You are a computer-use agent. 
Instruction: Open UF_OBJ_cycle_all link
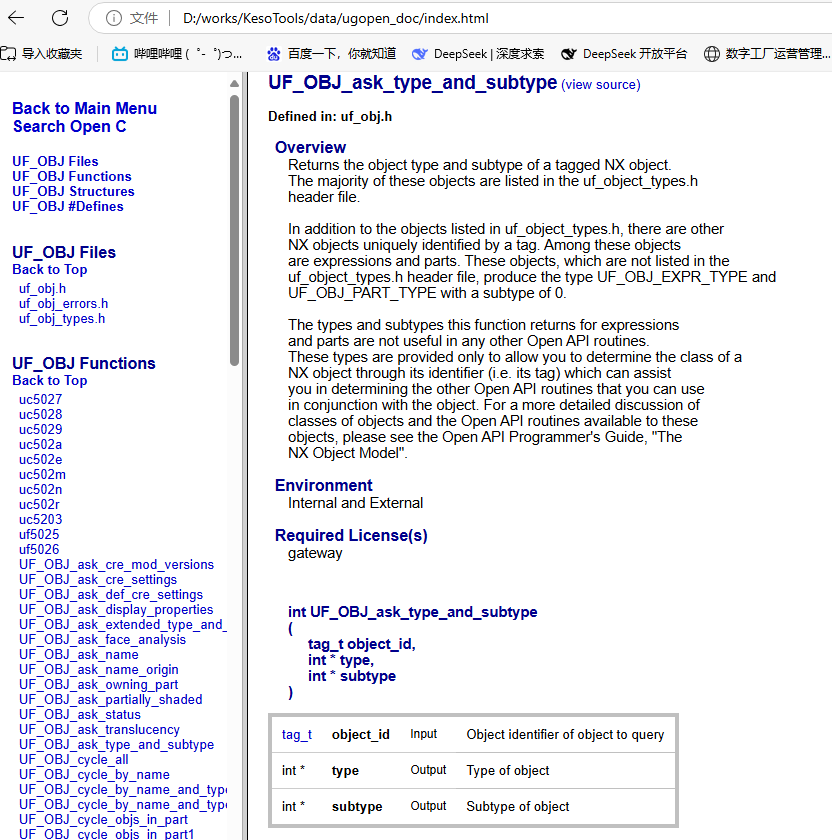point(74,760)
